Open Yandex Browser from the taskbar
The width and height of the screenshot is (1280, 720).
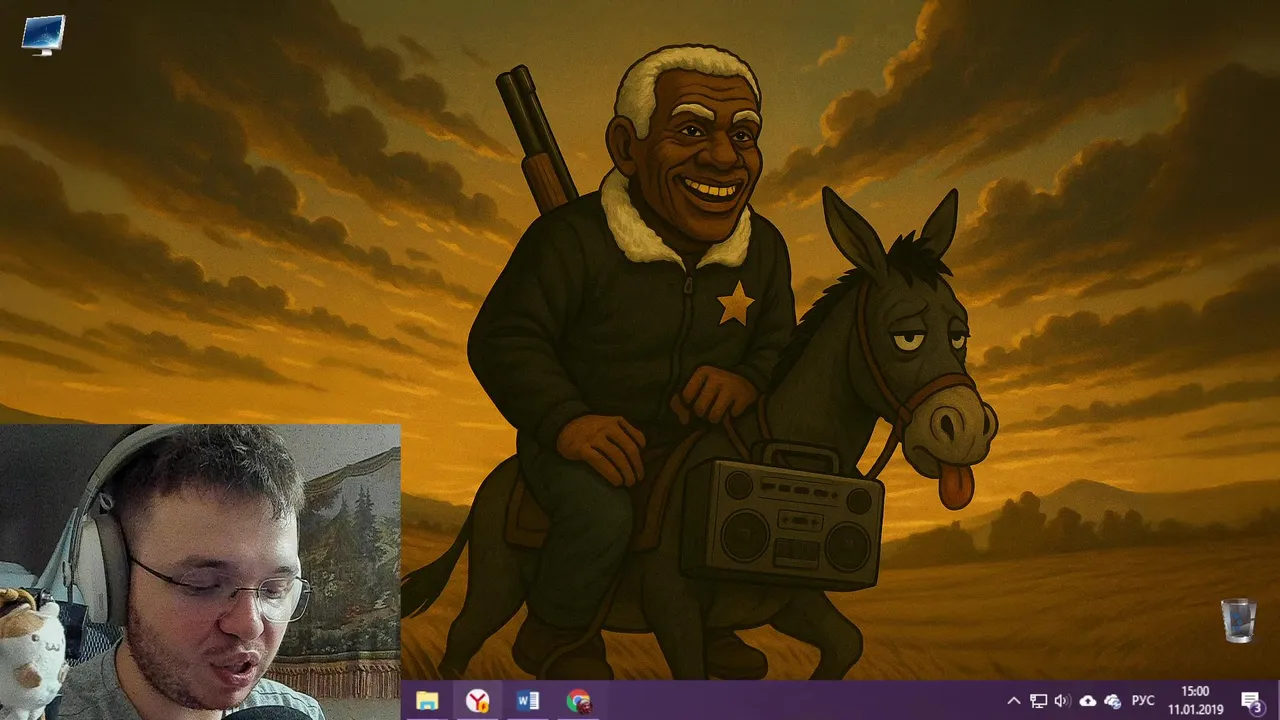[x=478, y=701]
